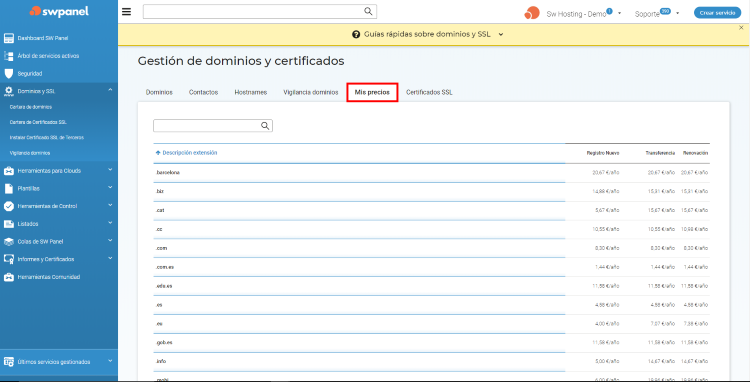Viewport: 750px width, 382px height.
Task: Open Vigilancia dominios in sidebar
Action: click(30, 153)
